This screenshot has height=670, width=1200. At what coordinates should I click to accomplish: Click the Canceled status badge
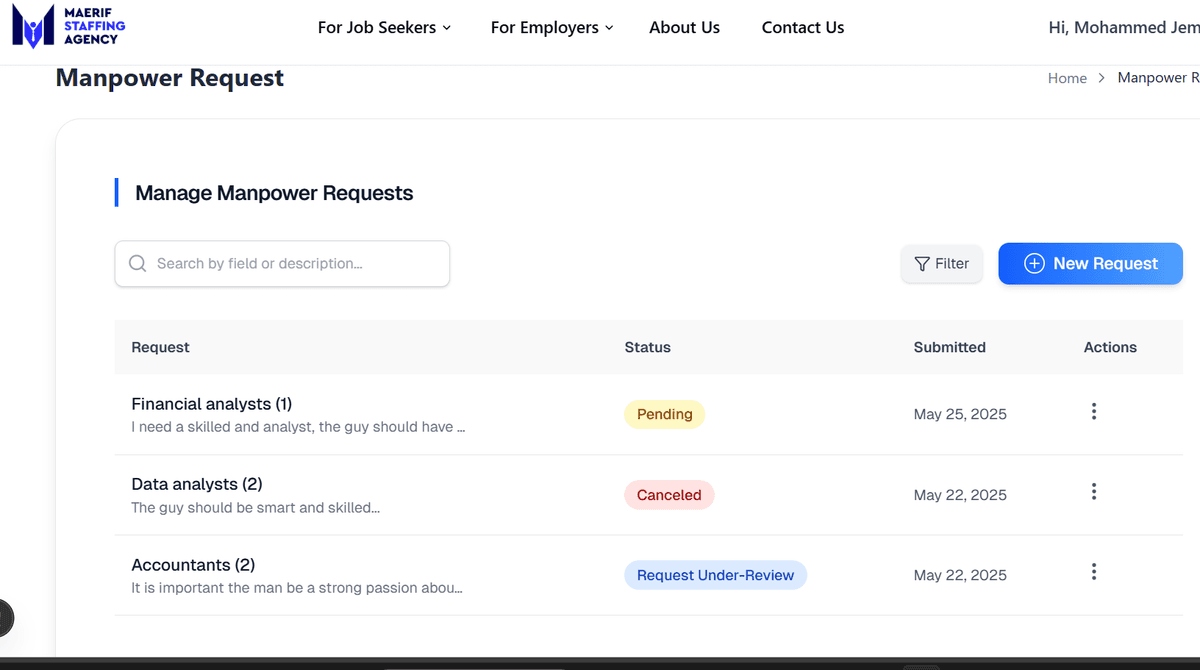point(669,495)
